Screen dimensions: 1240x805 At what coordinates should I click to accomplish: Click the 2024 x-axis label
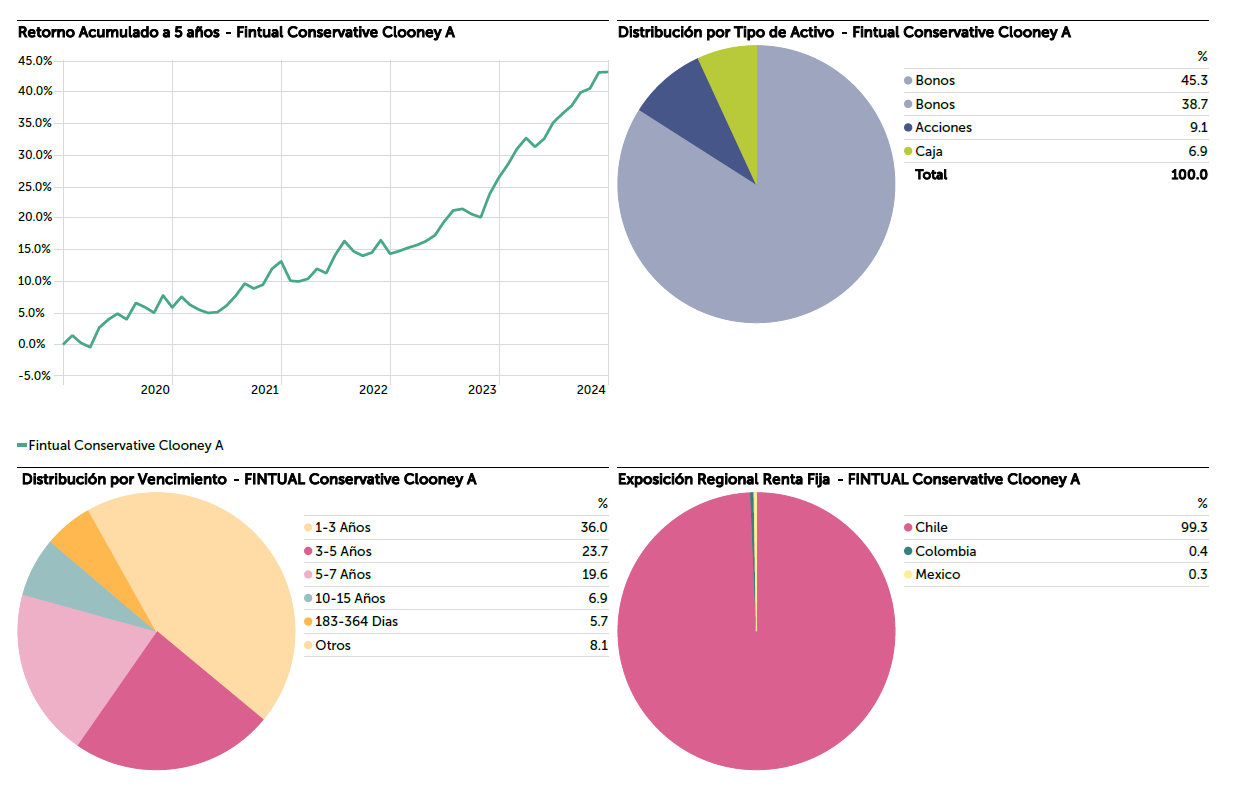point(592,390)
